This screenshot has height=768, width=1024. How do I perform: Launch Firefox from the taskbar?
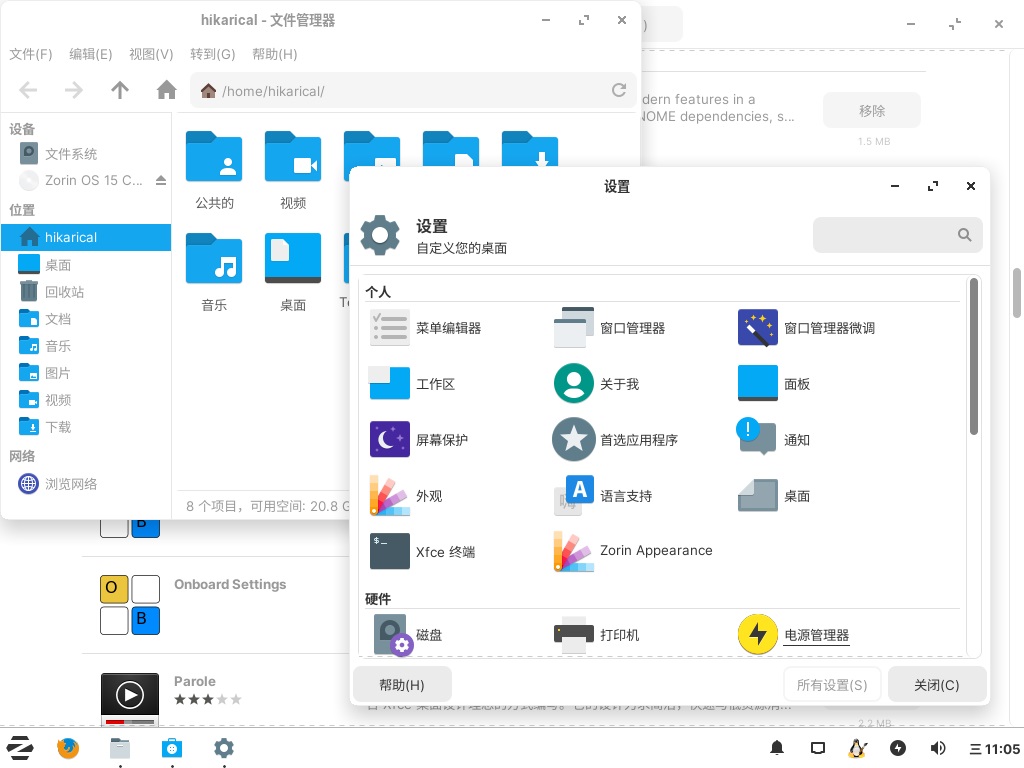(x=68, y=747)
